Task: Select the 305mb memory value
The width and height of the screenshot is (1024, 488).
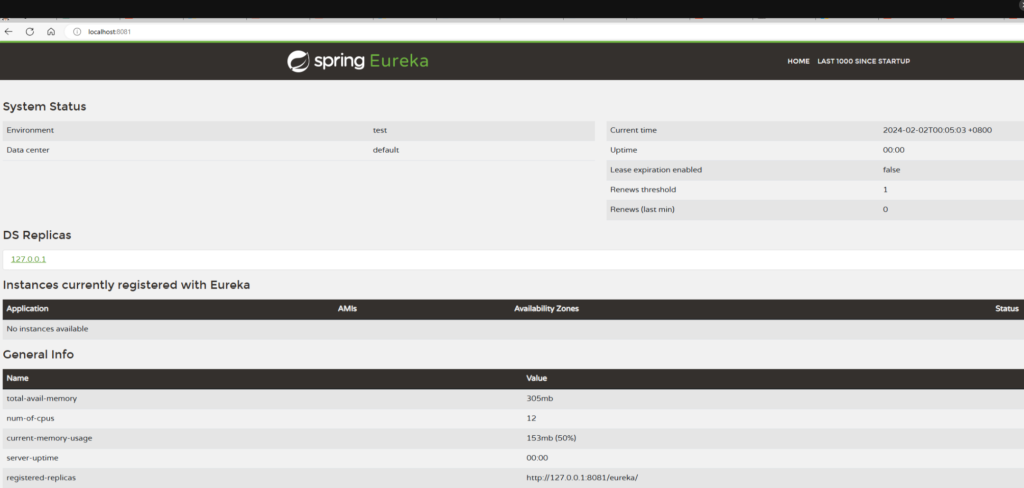Action: 539,398
